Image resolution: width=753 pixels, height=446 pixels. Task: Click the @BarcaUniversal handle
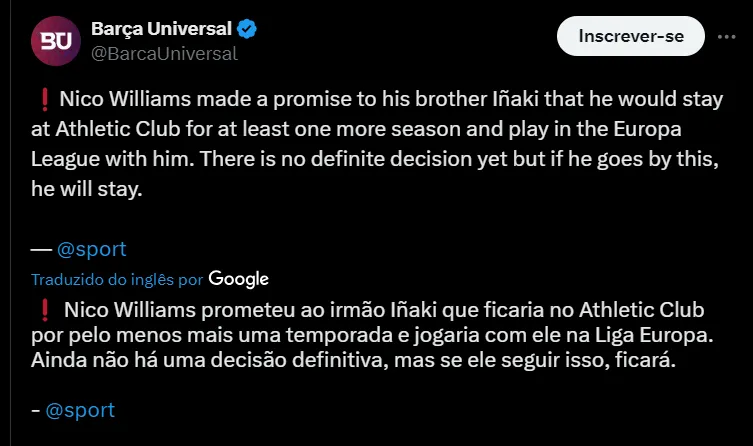164,54
